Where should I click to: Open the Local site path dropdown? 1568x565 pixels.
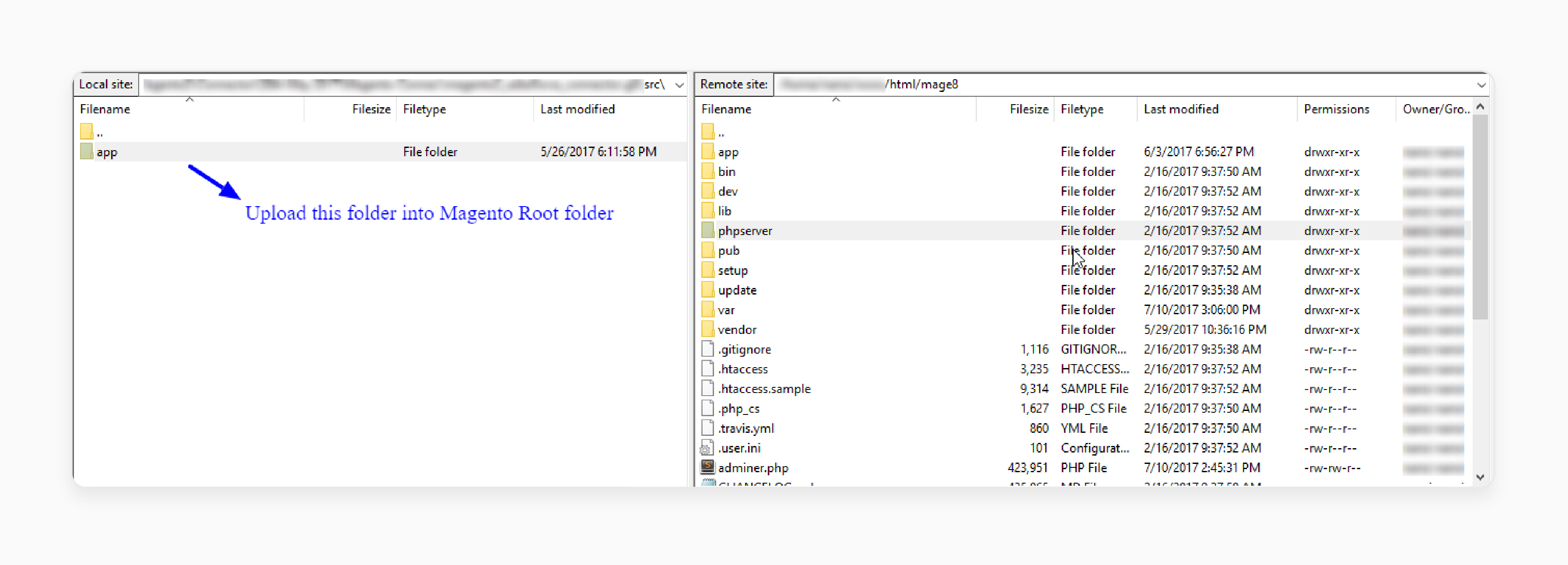(x=679, y=84)
